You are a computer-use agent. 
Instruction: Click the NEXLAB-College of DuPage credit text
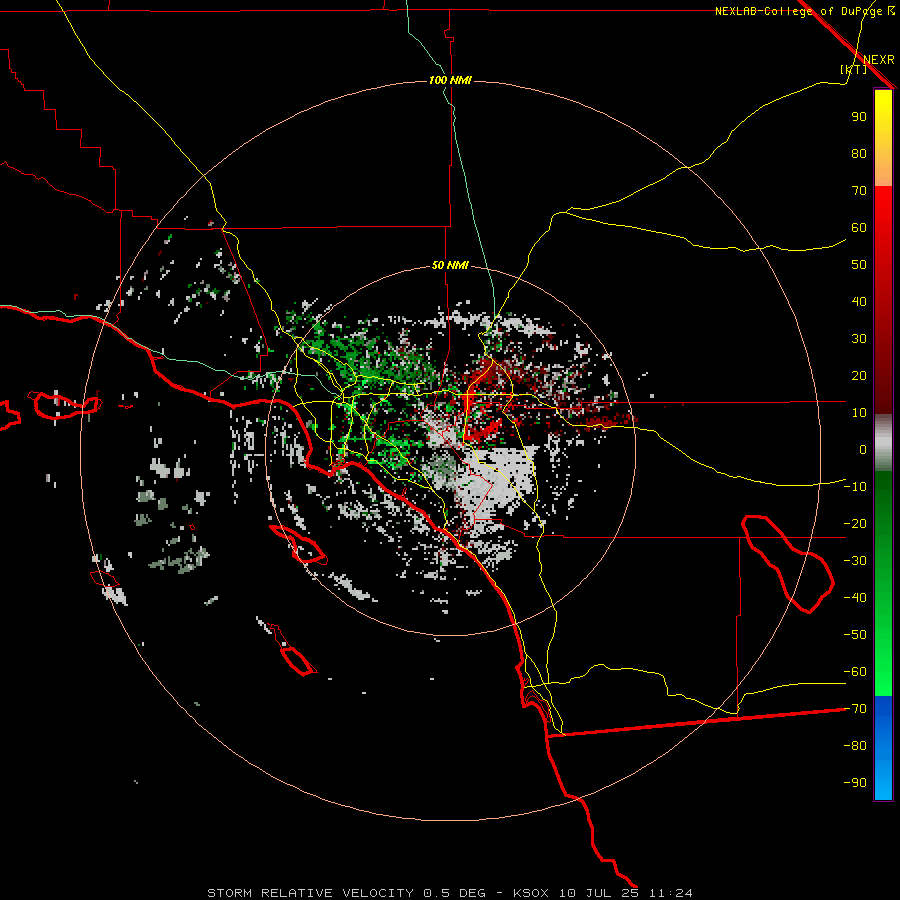click(804, 11)
